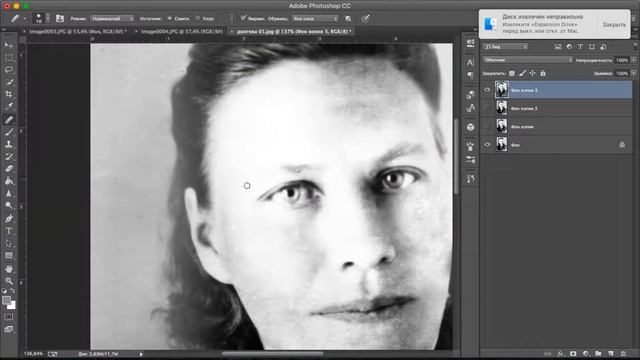Switch to Image0004.JPG document tab
Viewport: 640px width, 360px height.
coord(182,31)
